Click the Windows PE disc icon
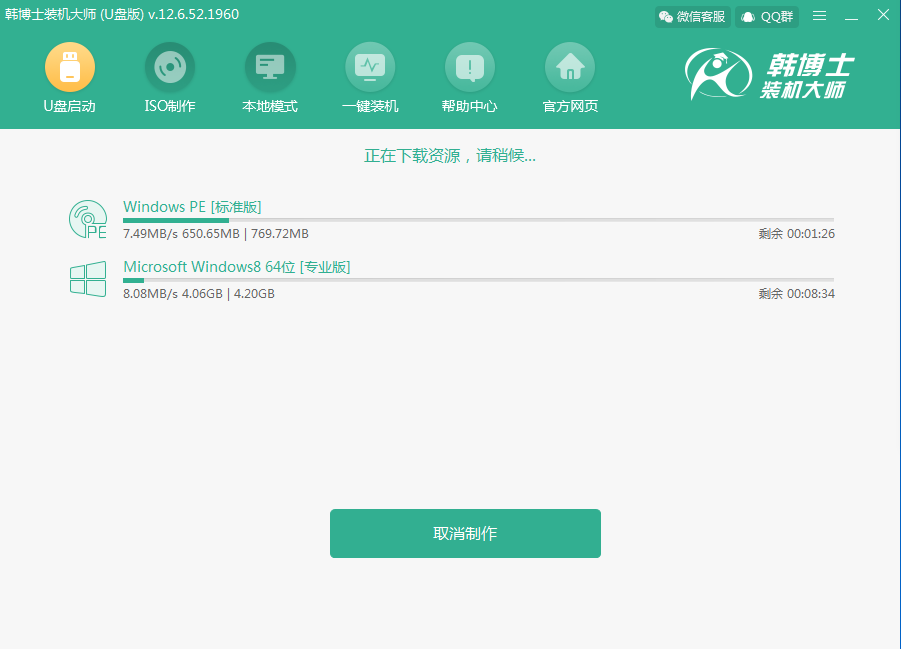Viewport: 901px width, 649px height. coord(88,218)
